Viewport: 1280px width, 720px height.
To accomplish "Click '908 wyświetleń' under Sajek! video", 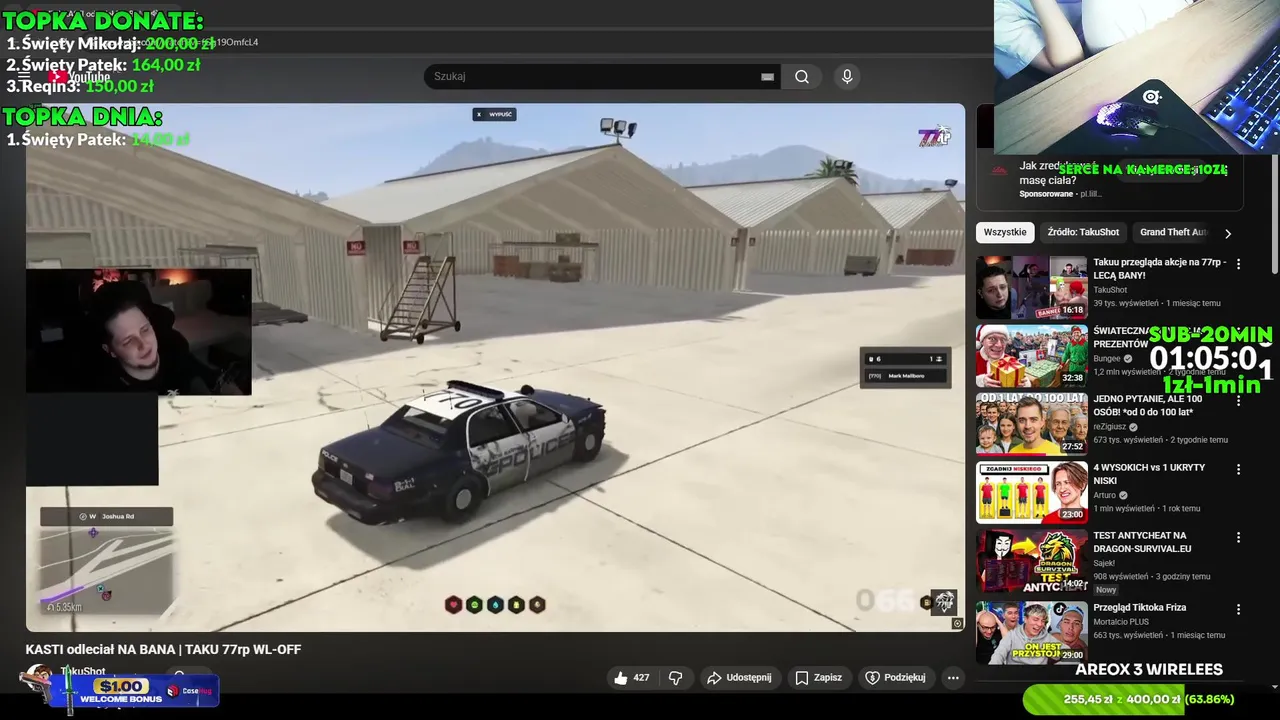I will click(x=1121, y=576).
